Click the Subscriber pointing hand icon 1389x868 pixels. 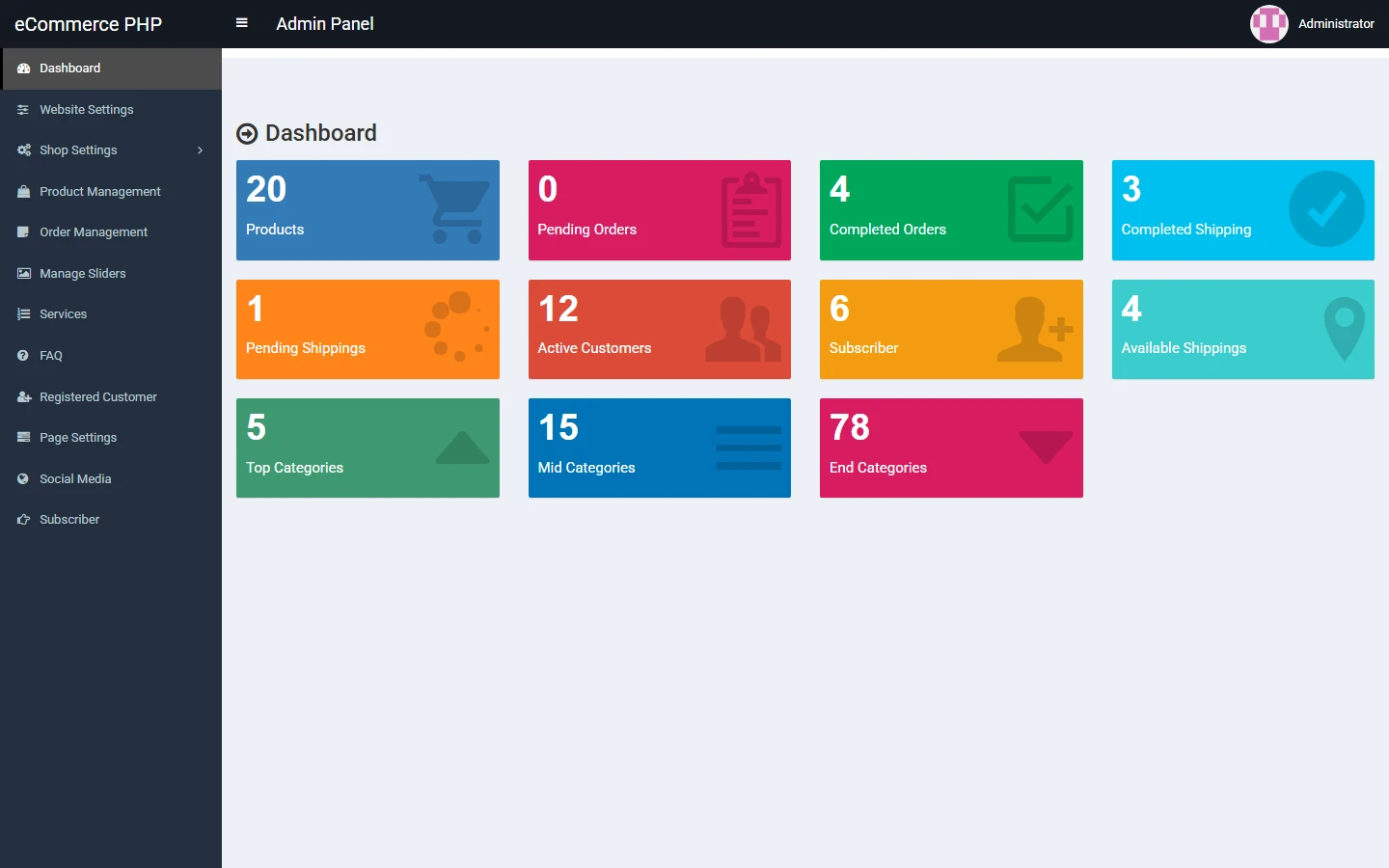point(23,520)
